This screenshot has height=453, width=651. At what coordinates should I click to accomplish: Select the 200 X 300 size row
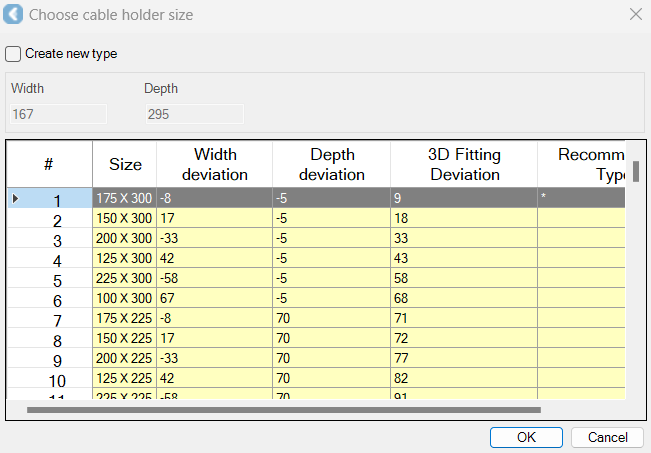[124, 238]
